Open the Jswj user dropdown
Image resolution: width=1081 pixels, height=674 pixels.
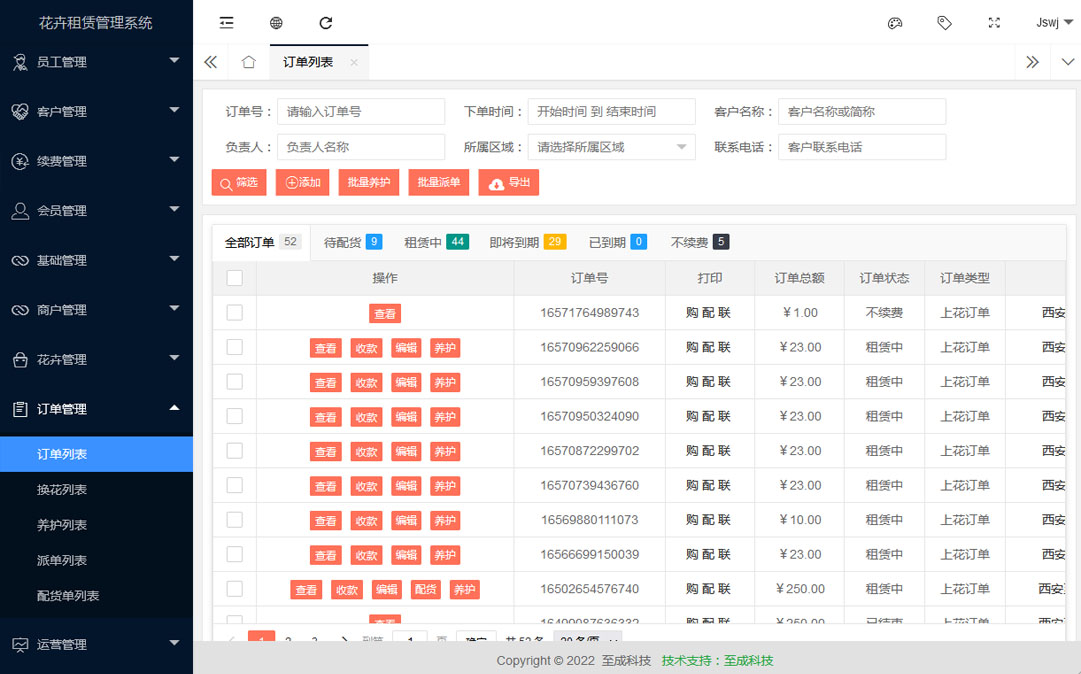[1054, 23]
